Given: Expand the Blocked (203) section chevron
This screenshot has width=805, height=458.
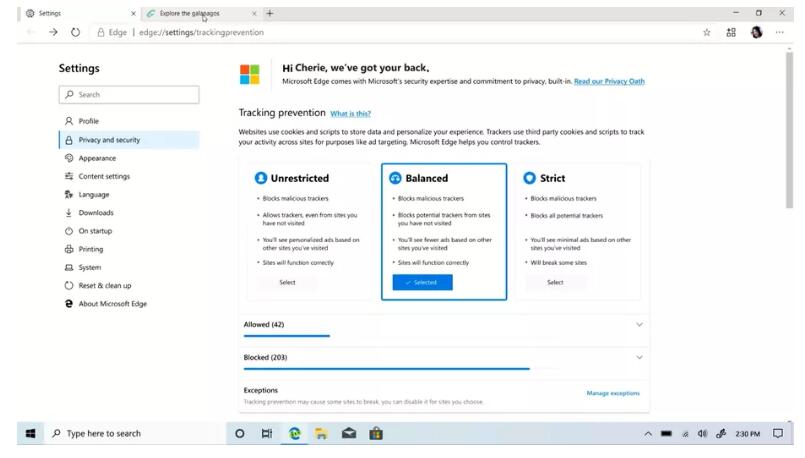Looking at the screenshot, I should pyautogui.click(x=639, y=357).
